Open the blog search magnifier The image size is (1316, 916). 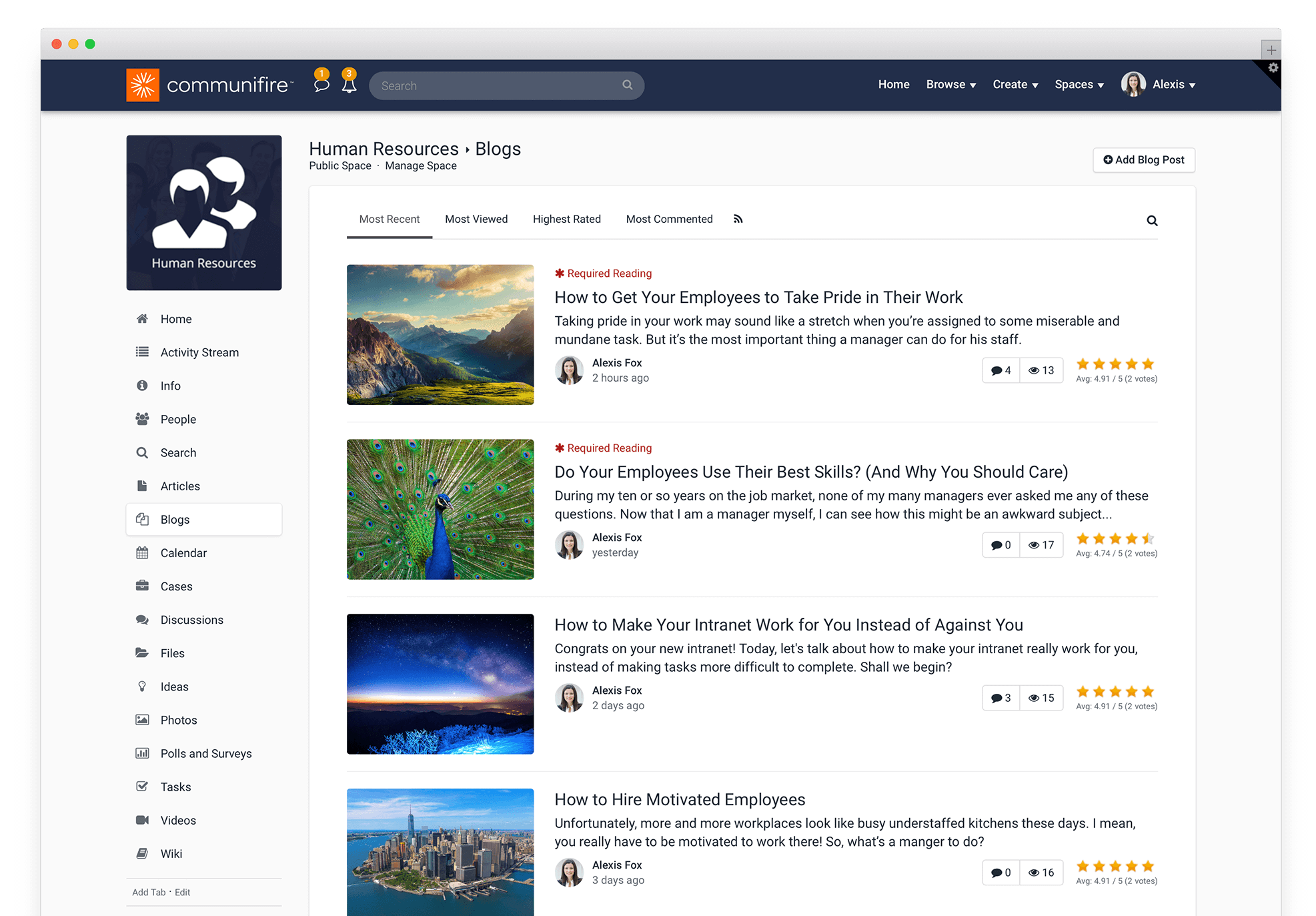point(1152,220)
